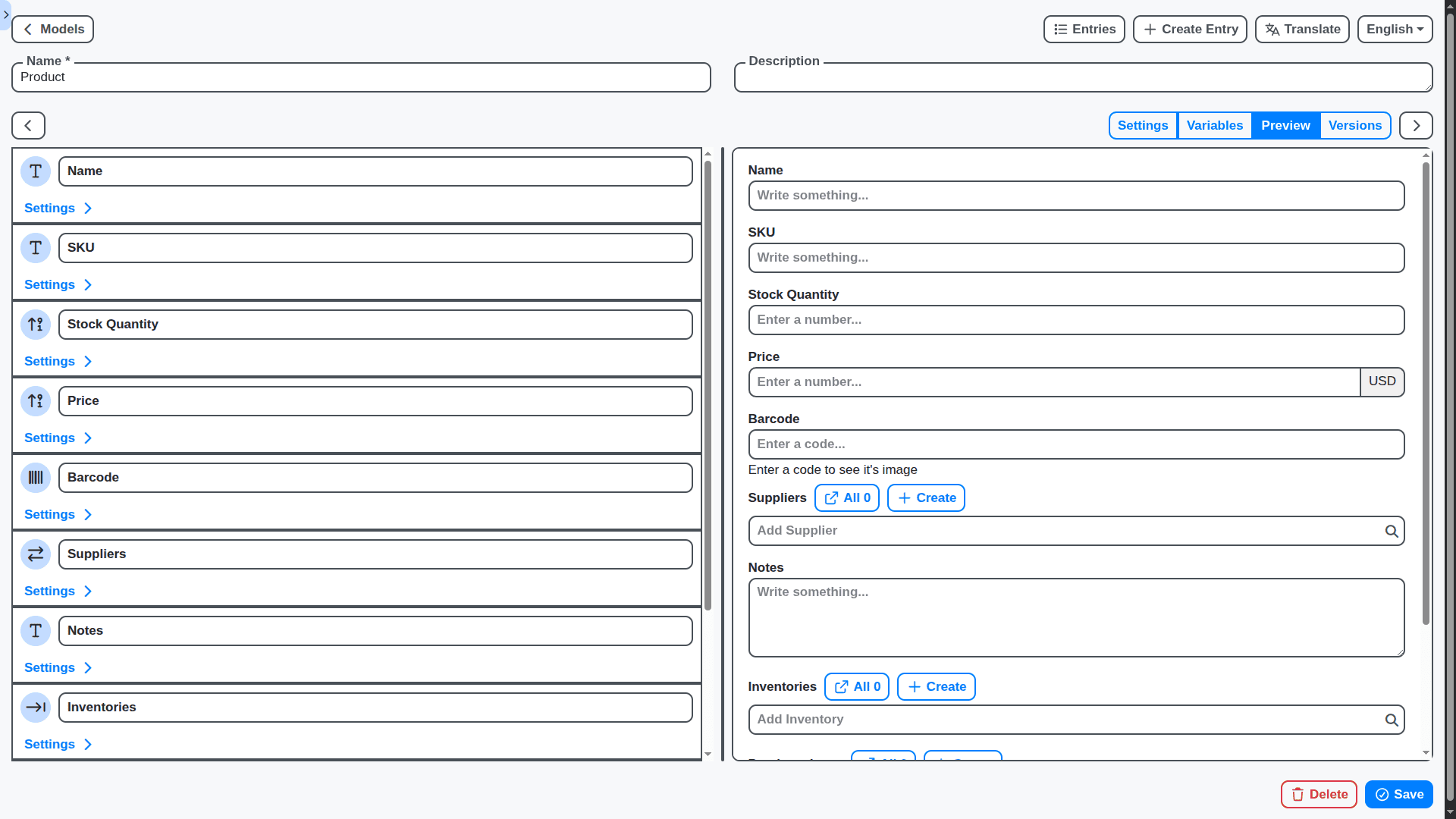Screen dimensions: 1456x819
Task: Click the text type icon beside Name field
Action: tap(36, 171)
